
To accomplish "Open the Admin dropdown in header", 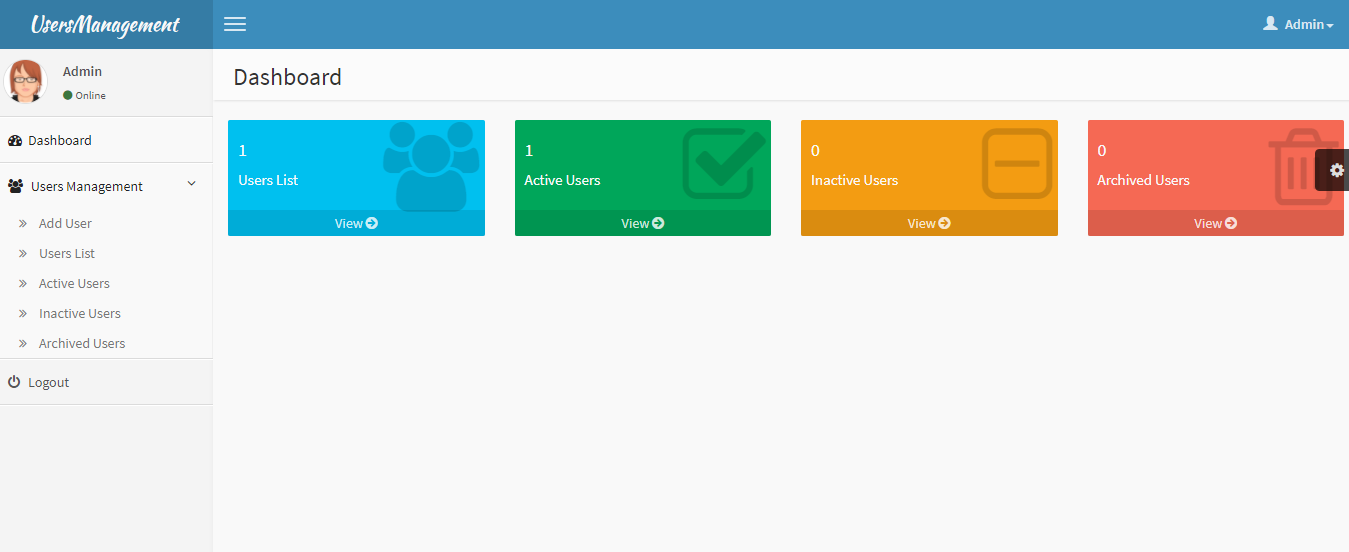I will pyautogui.click(x=1298, y=24).
